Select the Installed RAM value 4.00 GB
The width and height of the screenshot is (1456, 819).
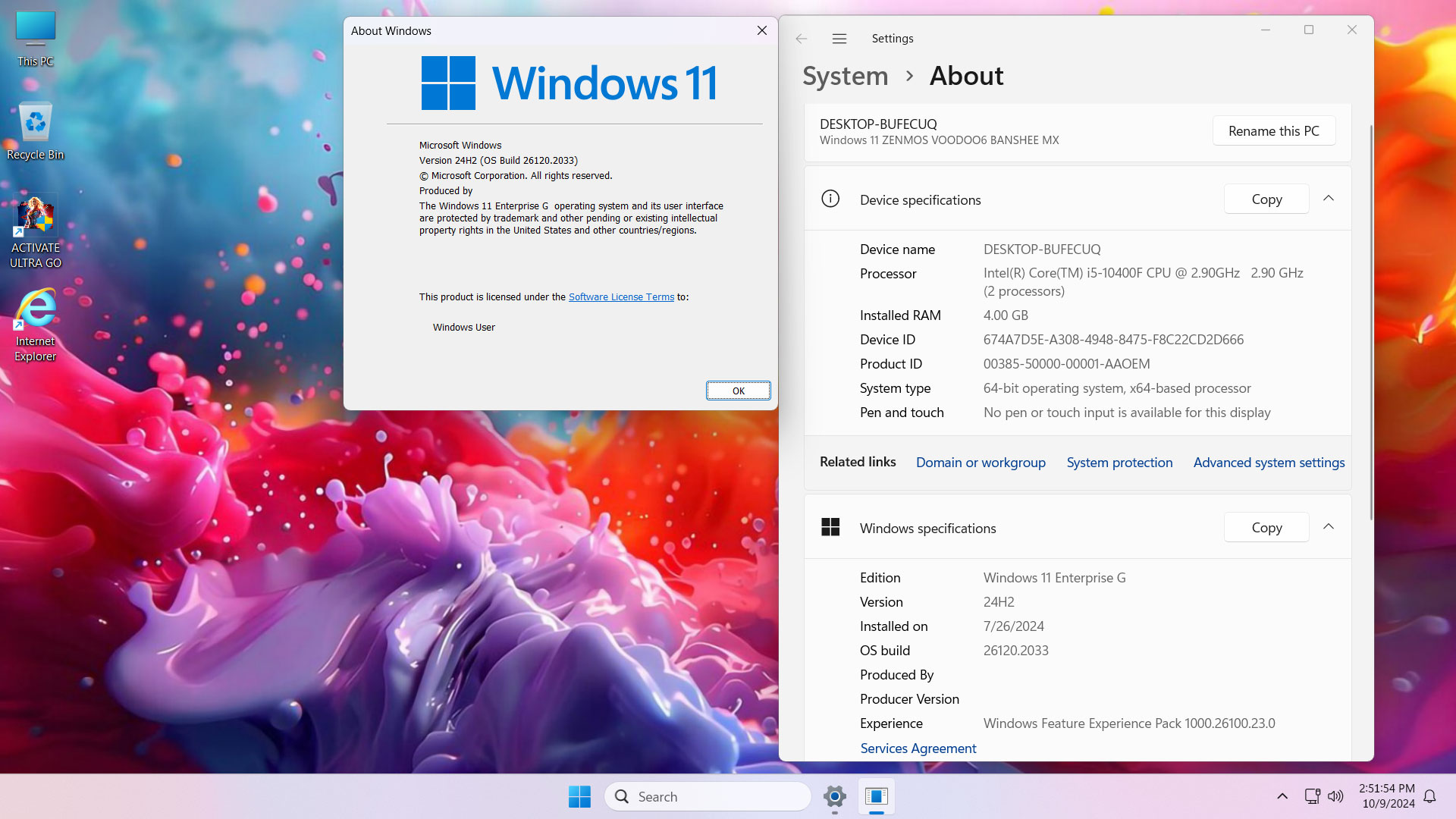(x=1006, y=315)
